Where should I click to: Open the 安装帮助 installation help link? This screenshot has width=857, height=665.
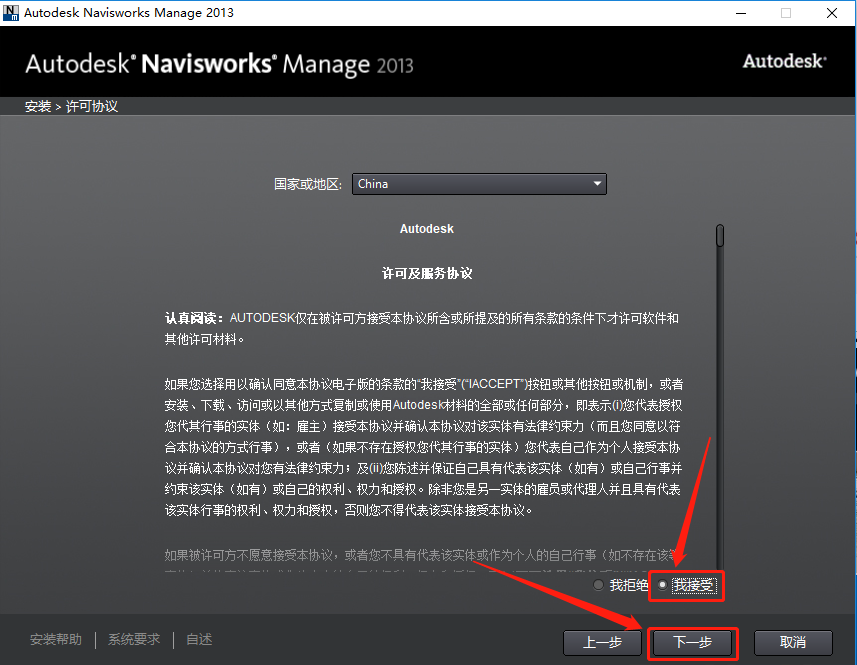click(56, 639)
